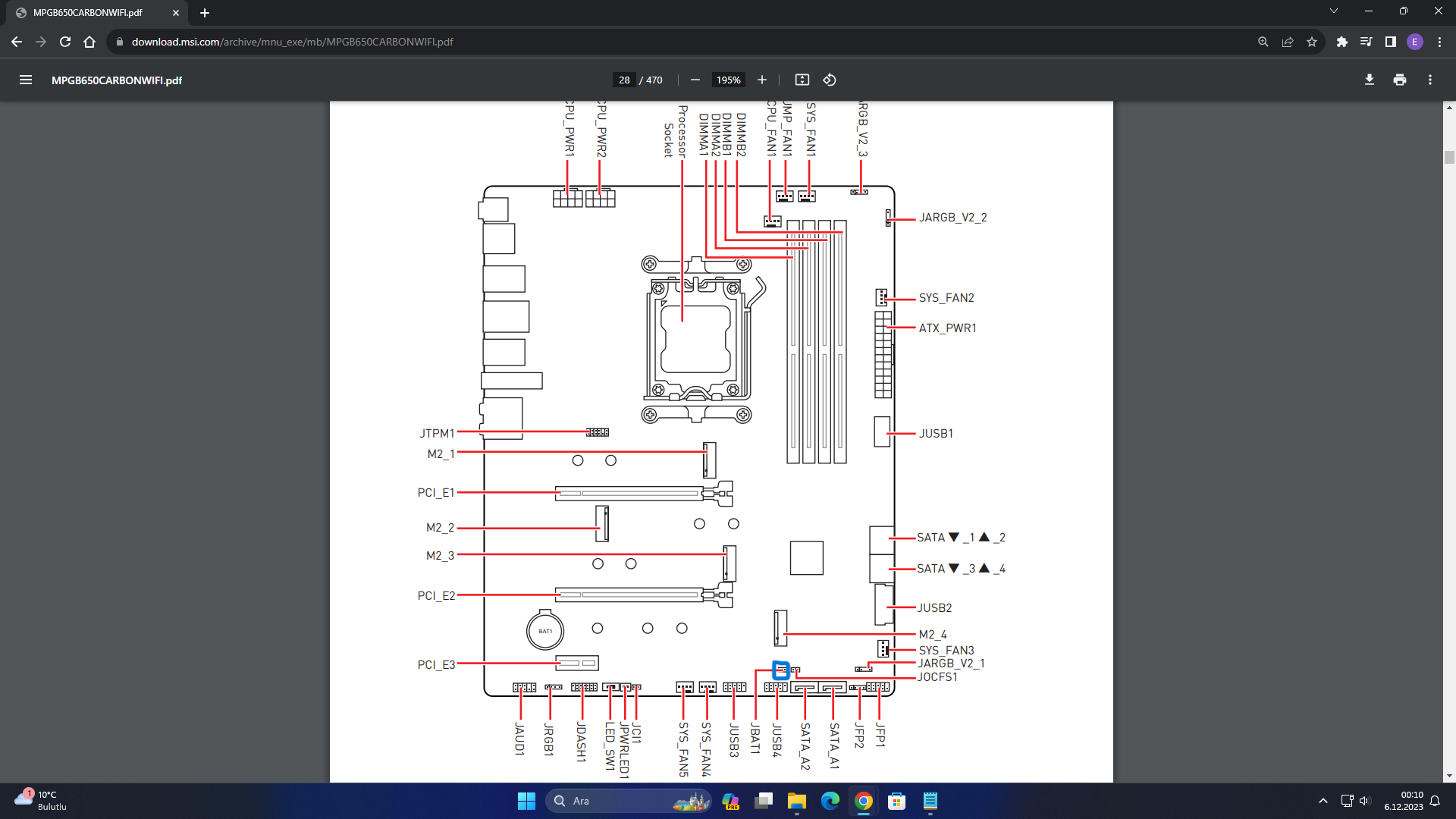Click the address bar URL
Viewport: 1456px width, 819px height.
point(292,42)
